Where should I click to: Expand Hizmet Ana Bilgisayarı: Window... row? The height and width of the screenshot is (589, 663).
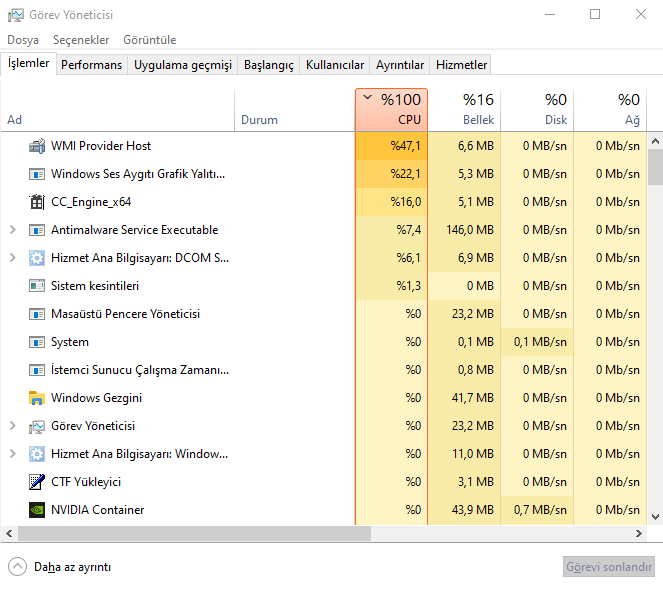pyautogui.click(x=13, y=453)
